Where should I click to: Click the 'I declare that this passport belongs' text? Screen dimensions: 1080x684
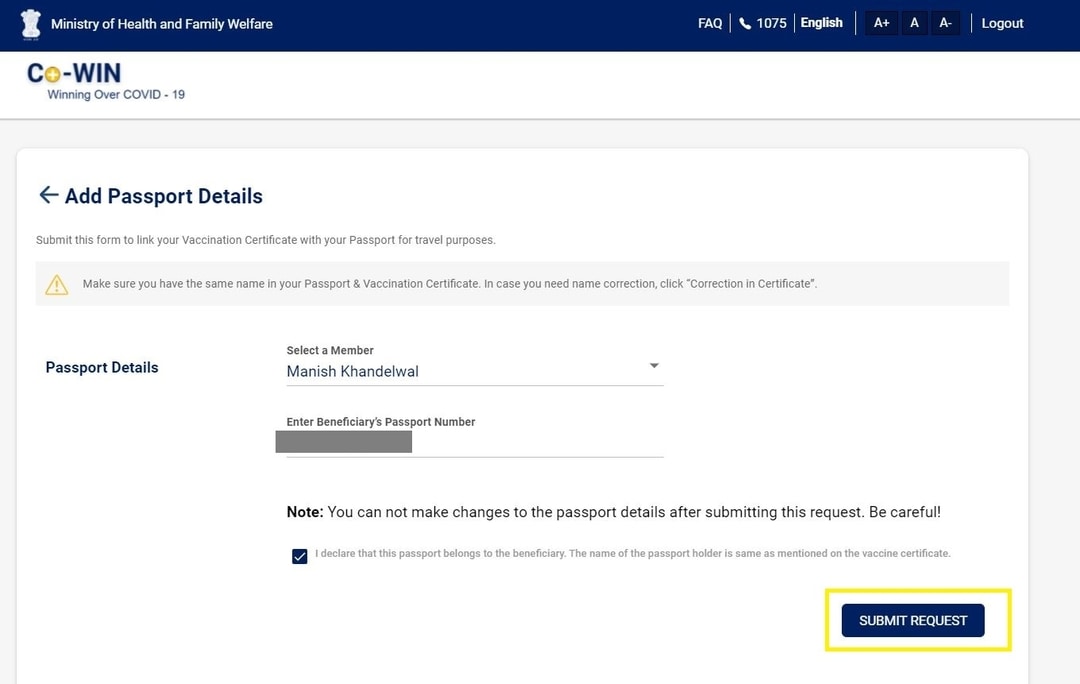[x=632, y=553]
